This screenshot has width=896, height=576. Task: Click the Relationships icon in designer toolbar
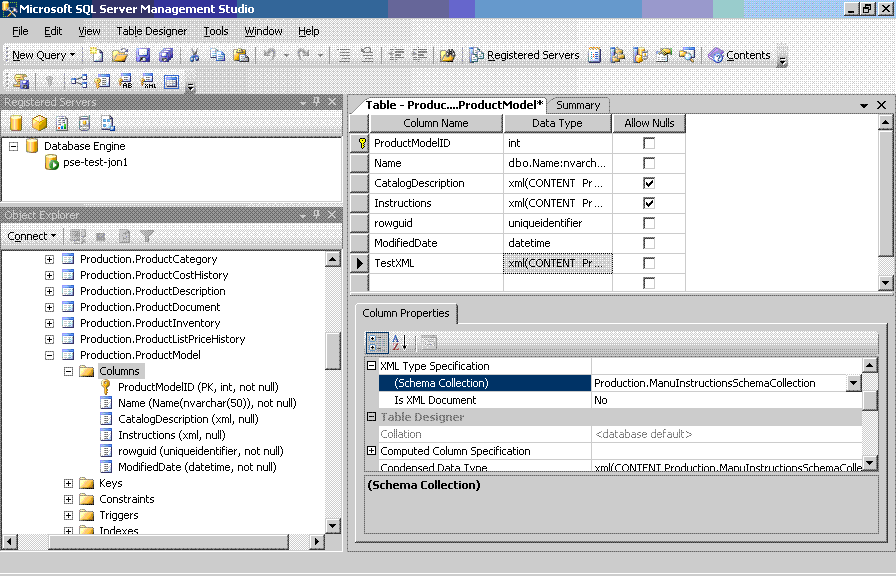tap(79, 82)
